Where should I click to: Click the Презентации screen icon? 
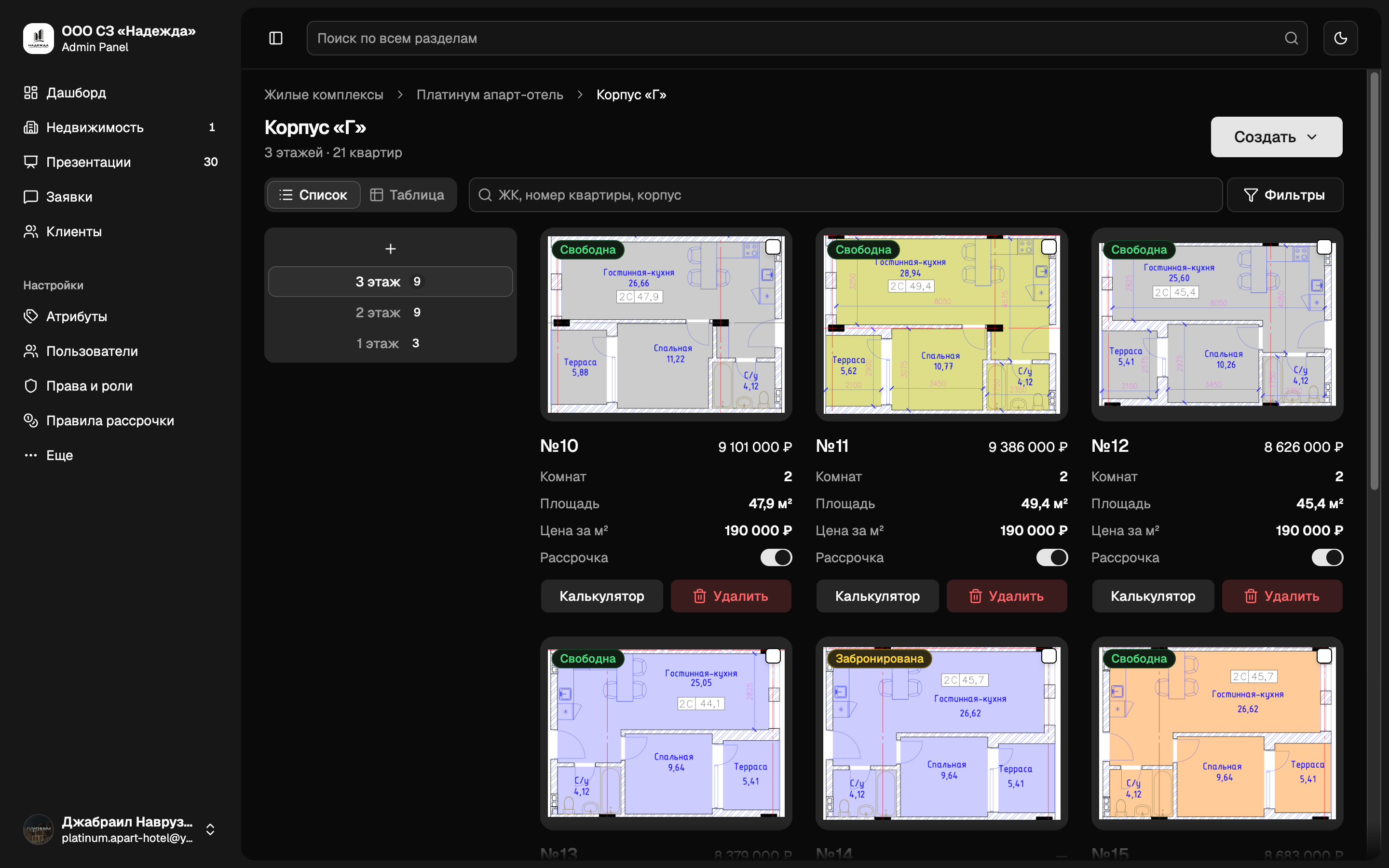(x=31, y=162)
